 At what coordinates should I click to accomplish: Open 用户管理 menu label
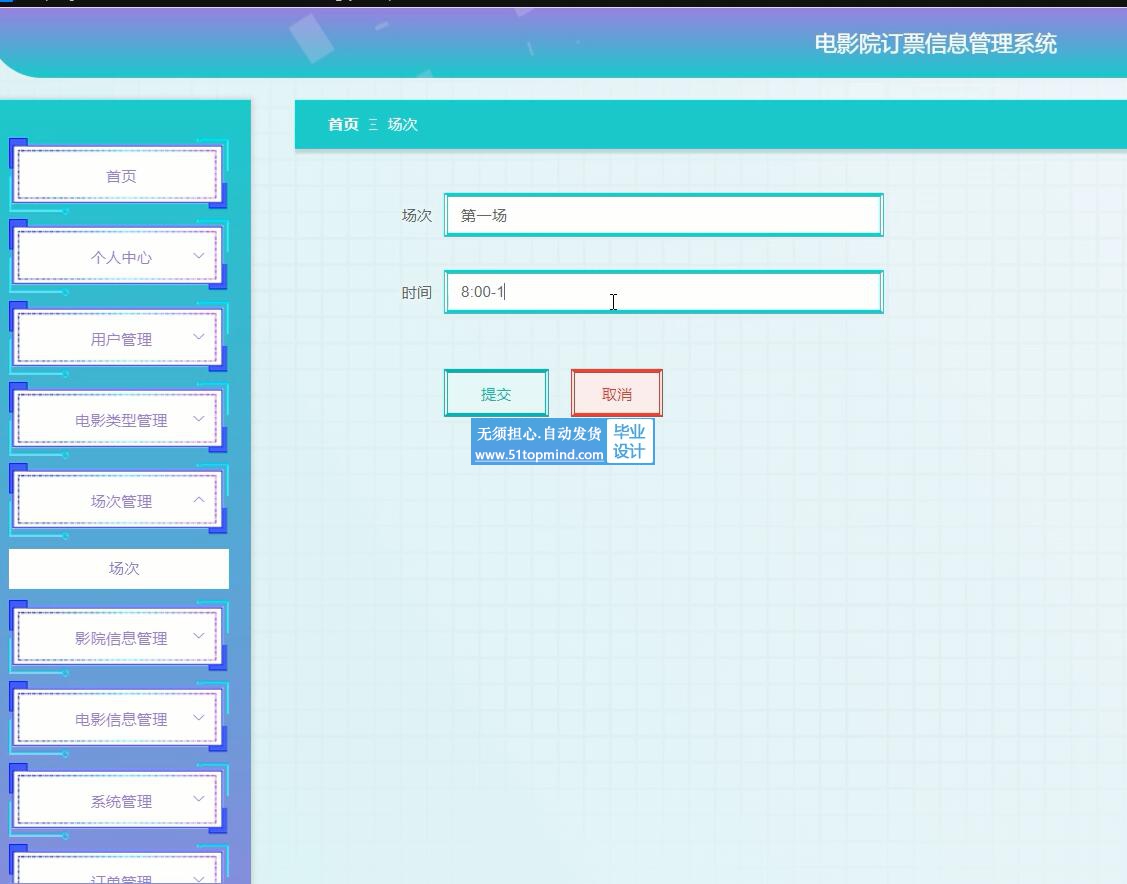(x=121, y=339)
